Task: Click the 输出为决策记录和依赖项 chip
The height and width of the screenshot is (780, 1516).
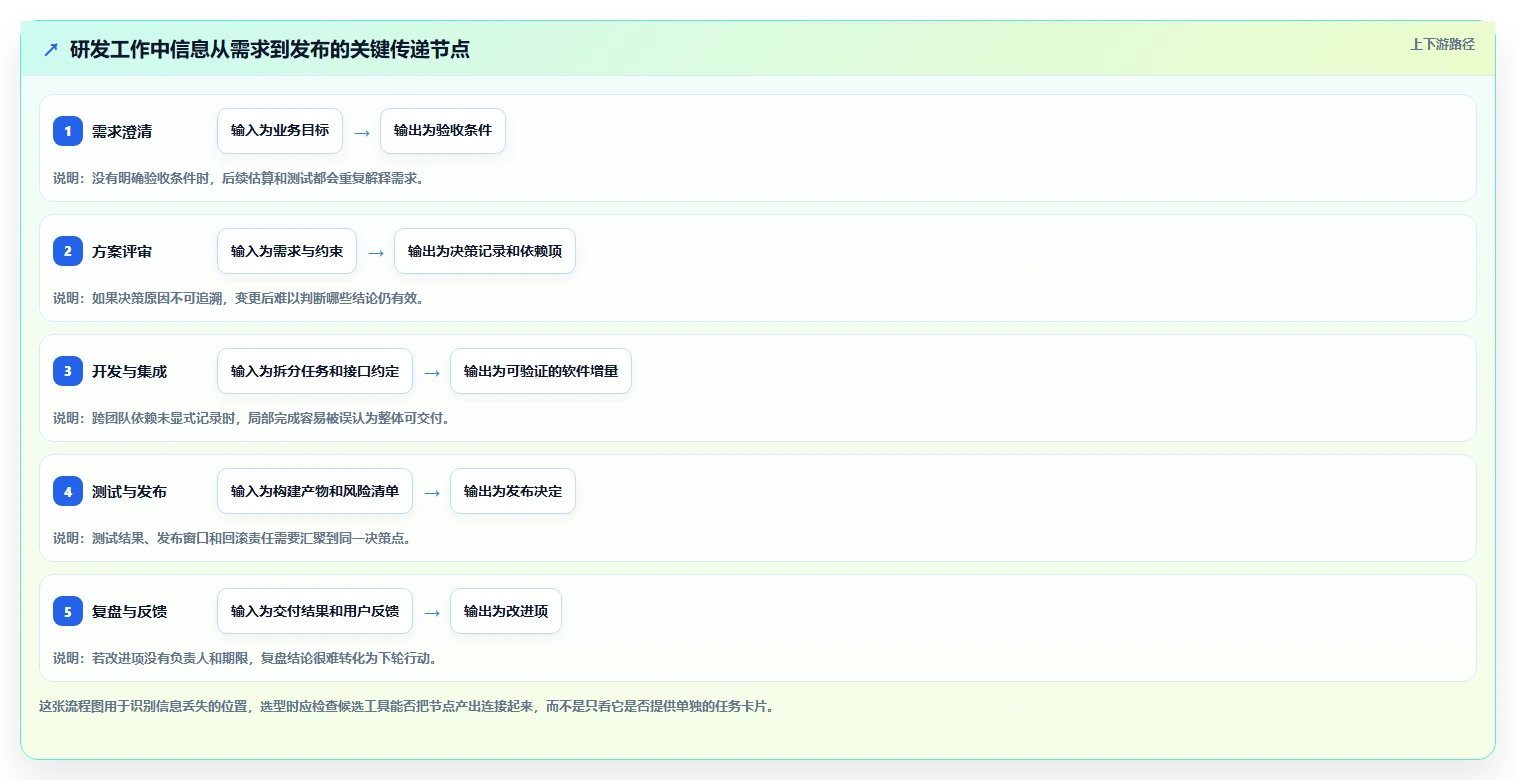Action: click(x=485, y=251)
